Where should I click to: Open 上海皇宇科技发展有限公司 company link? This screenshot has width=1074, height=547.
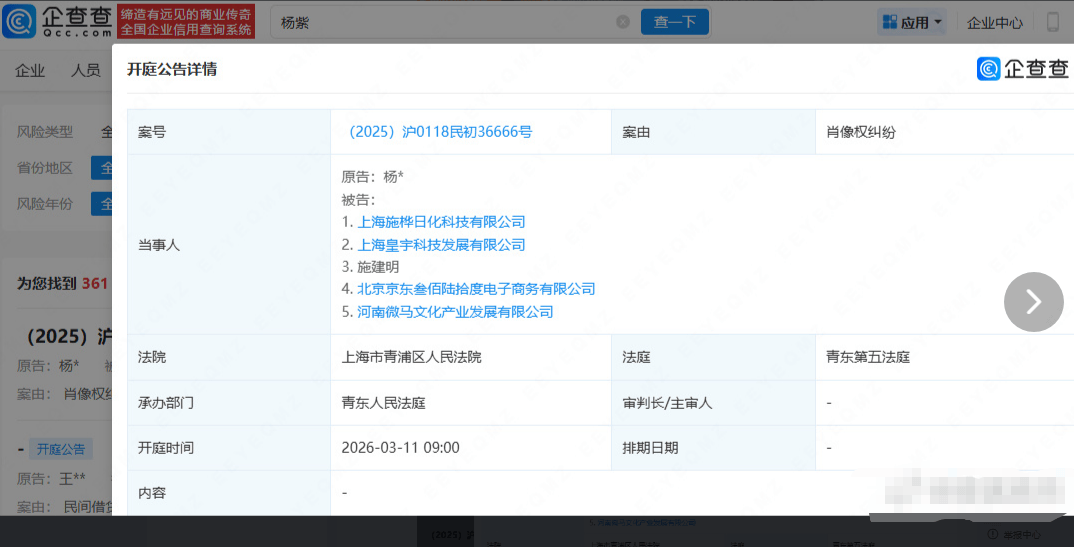[x=441, y=245]
